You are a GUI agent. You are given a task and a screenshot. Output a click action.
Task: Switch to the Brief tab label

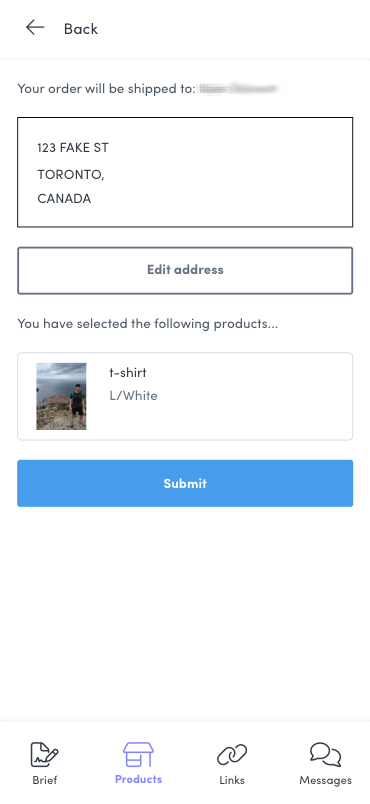[x=45, y=780]
